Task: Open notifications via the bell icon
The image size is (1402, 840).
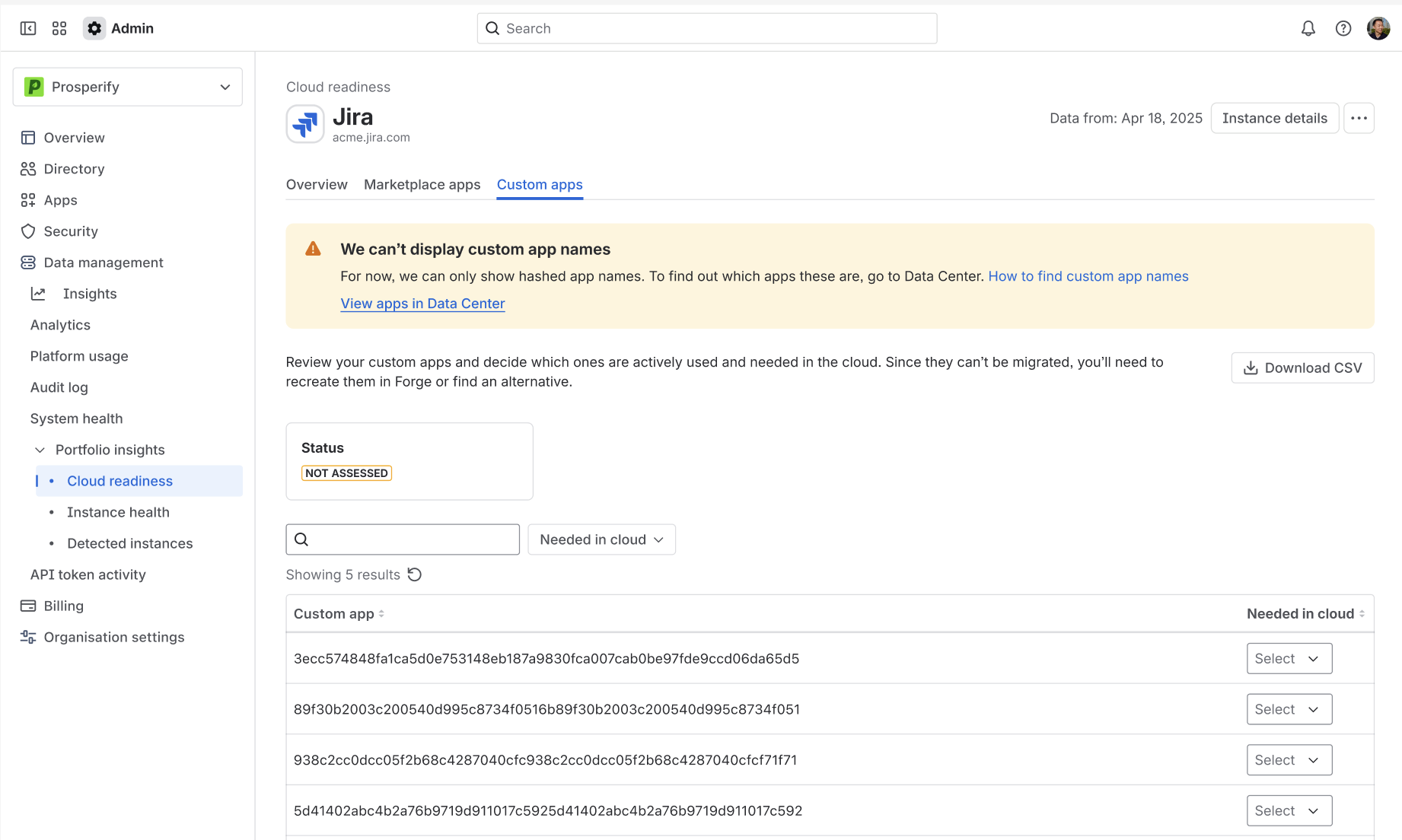Action: [x=1308, y=28]
